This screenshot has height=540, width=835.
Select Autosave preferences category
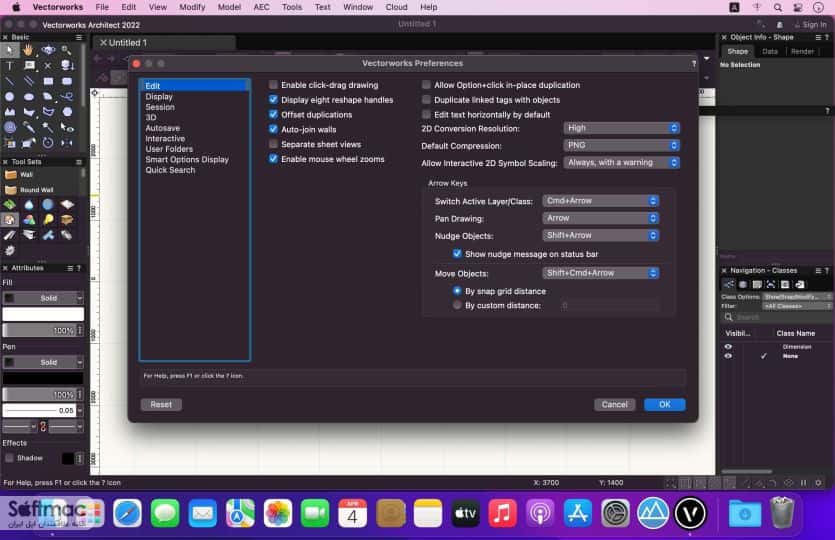pyautogui.click(x=162, y=128)
